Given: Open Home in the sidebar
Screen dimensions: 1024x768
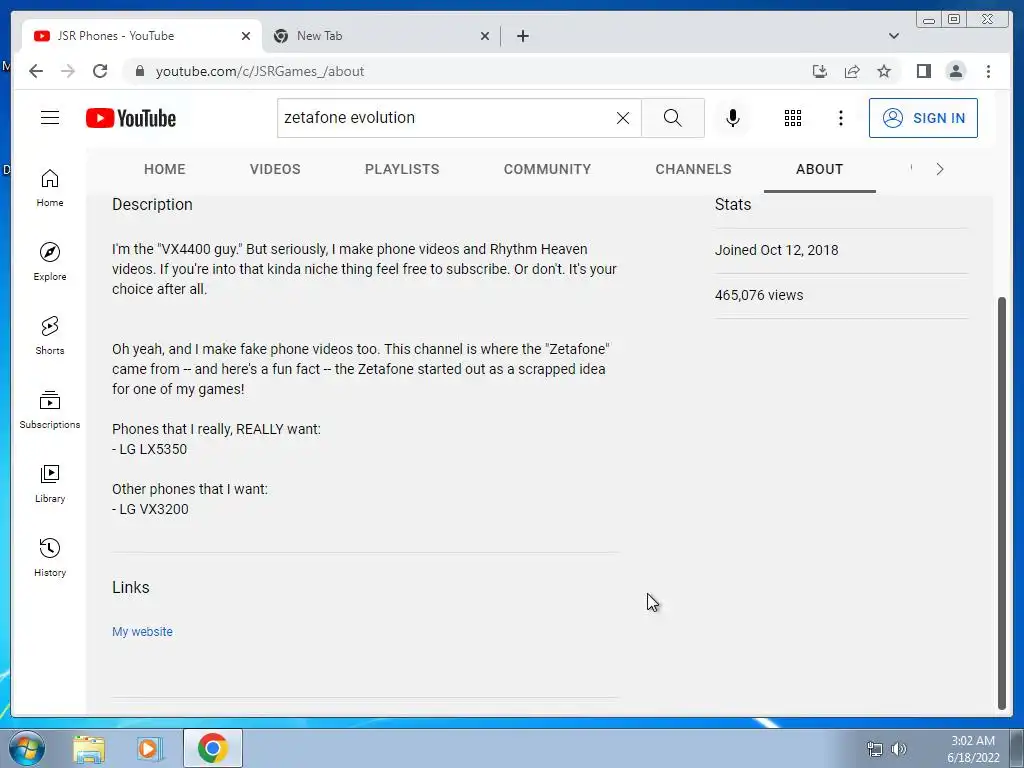Looking at the screenshot, I should click(x=50, y=188).
